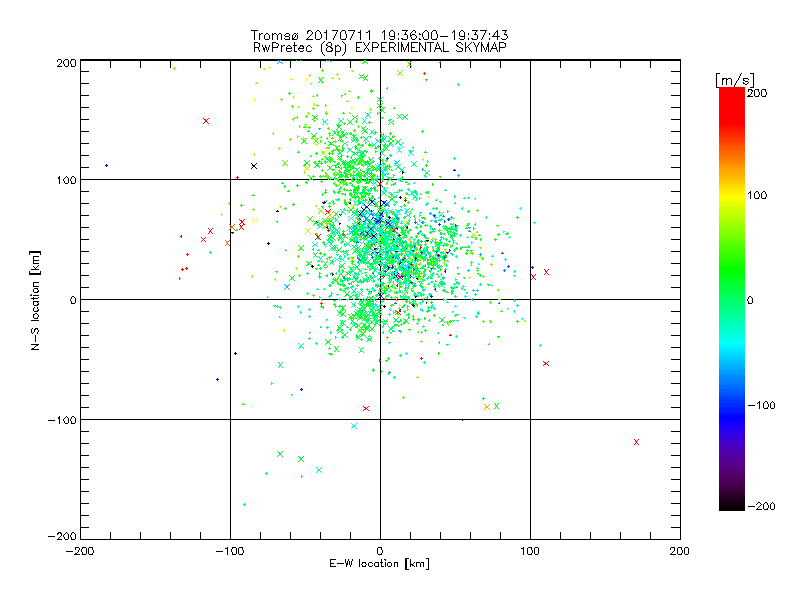Click the colorbar's '200' label
Viewport: 800px width, 600px height.
[x=757, y=93]
